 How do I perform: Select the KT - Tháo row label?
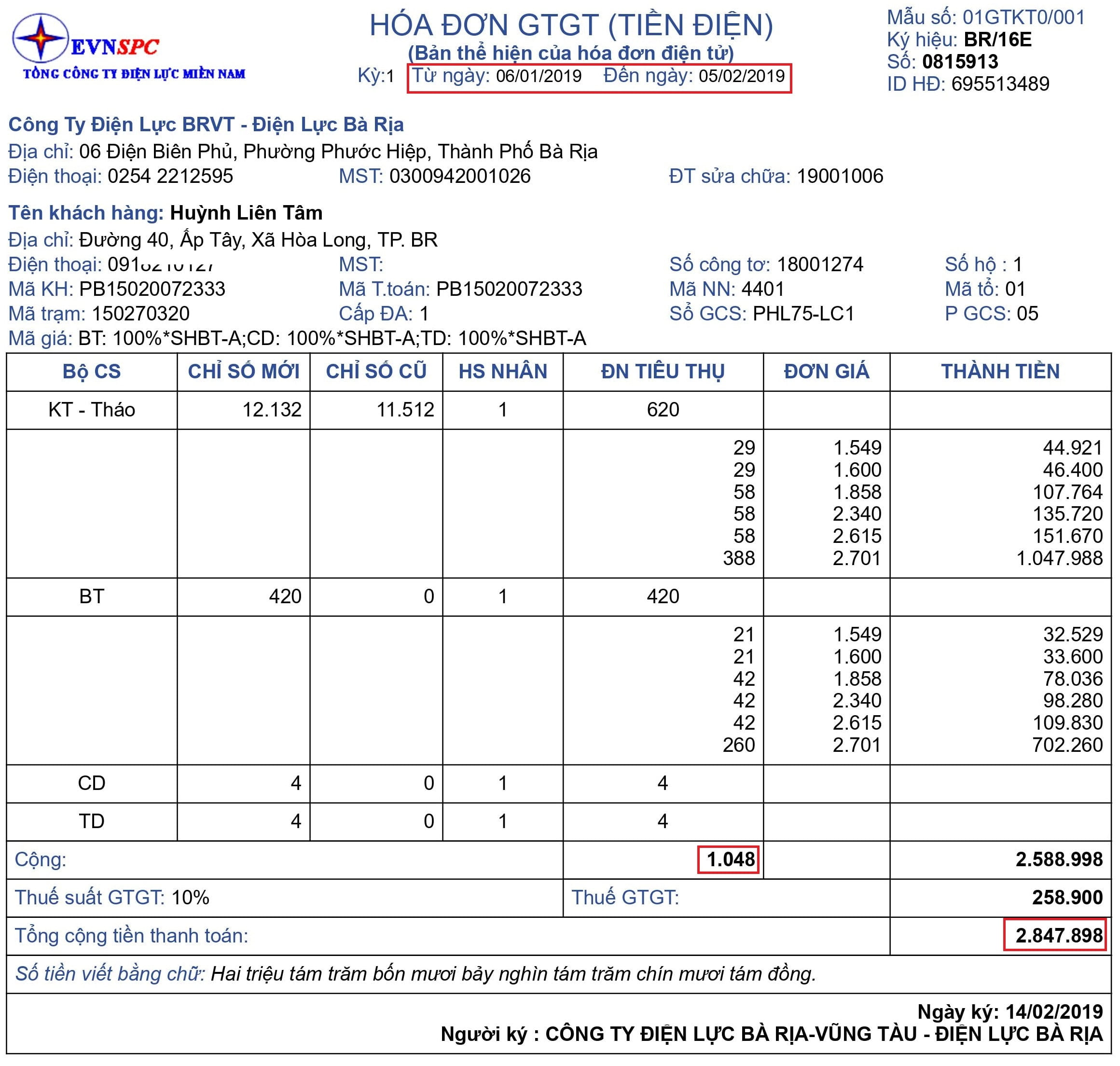pos(92,409)
